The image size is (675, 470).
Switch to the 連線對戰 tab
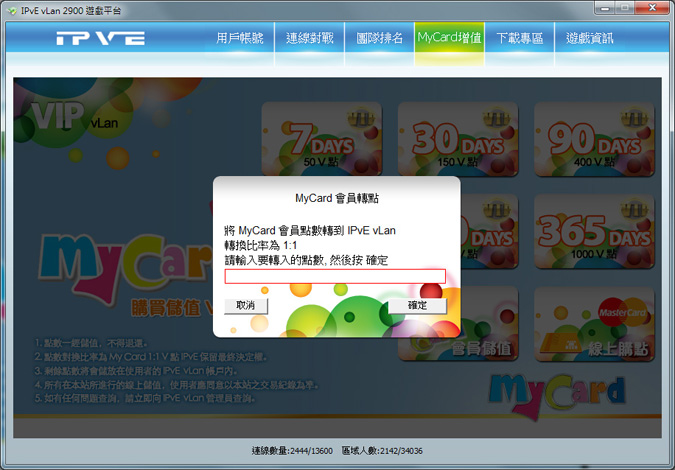(310, 38)
